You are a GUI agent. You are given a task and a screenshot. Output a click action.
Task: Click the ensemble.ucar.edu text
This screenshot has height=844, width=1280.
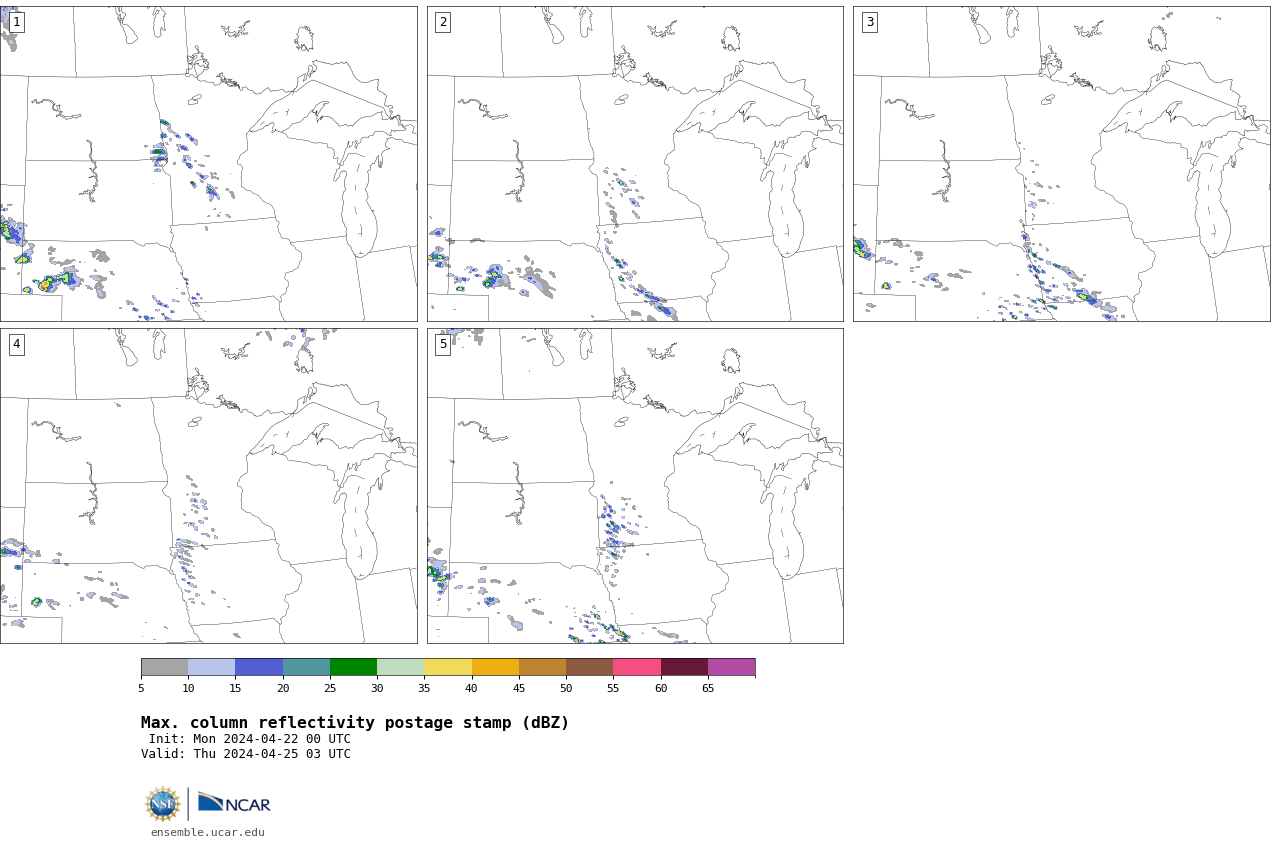[x=208, y=832]
